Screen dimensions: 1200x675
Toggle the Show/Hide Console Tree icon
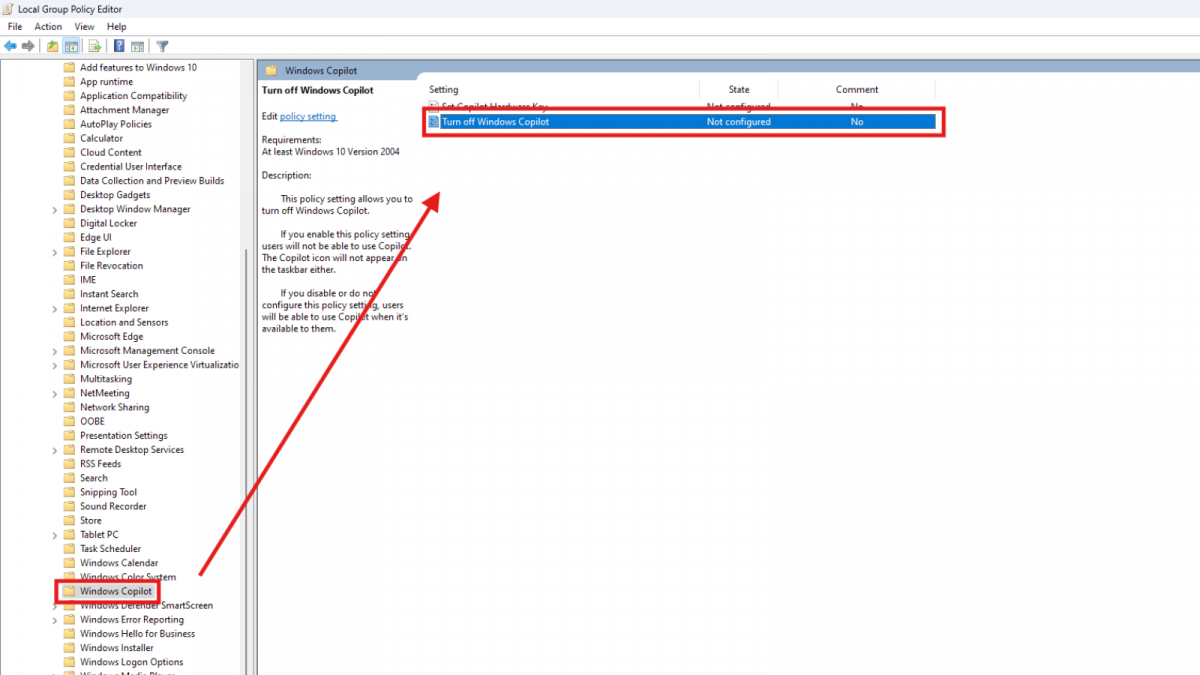click(x=72, y=46)
